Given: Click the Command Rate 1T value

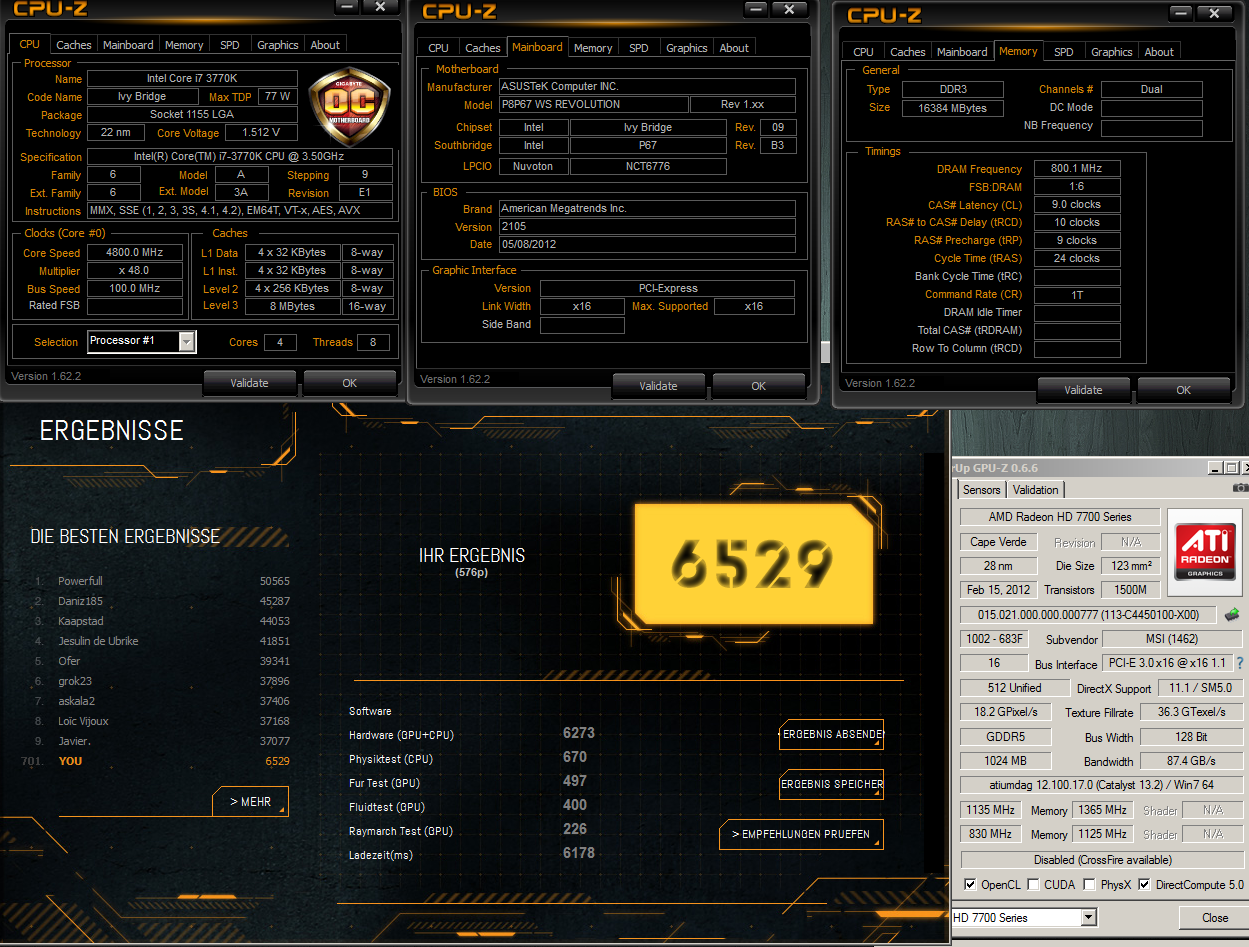Looking at the screenshot, I should coord(1077,295).
